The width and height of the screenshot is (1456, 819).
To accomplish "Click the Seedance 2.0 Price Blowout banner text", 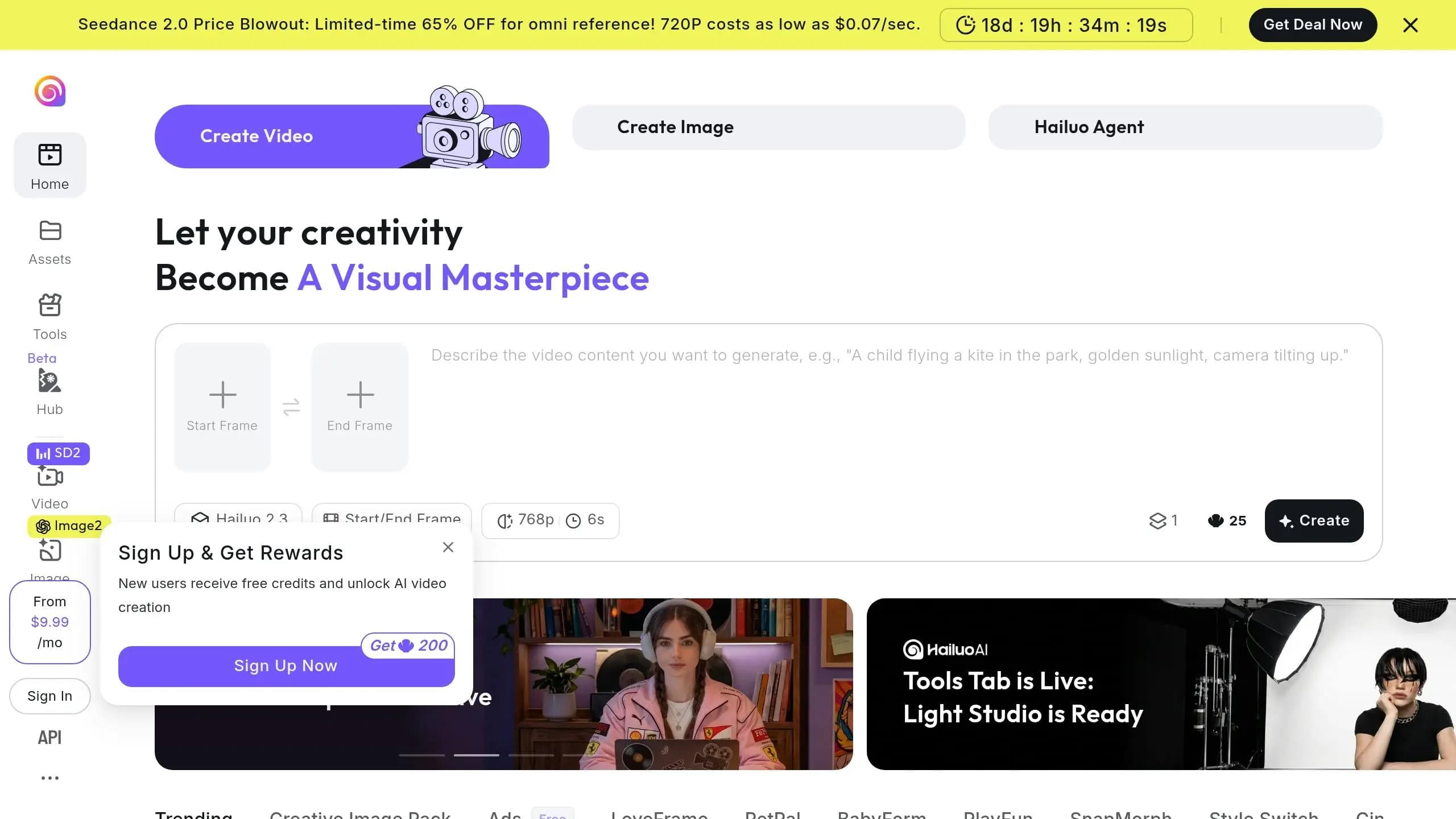I will pos(499,24).
